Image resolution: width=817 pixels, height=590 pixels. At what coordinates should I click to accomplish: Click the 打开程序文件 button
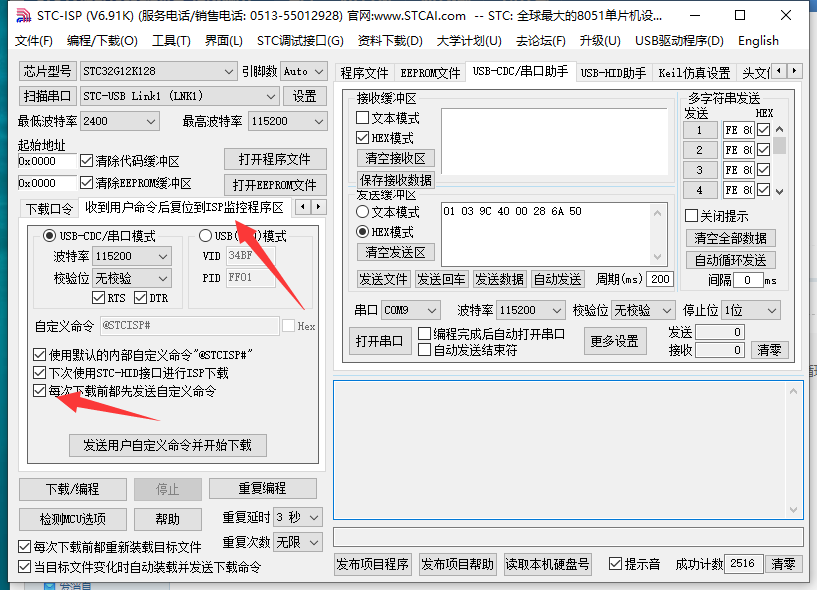coord(275,159)
